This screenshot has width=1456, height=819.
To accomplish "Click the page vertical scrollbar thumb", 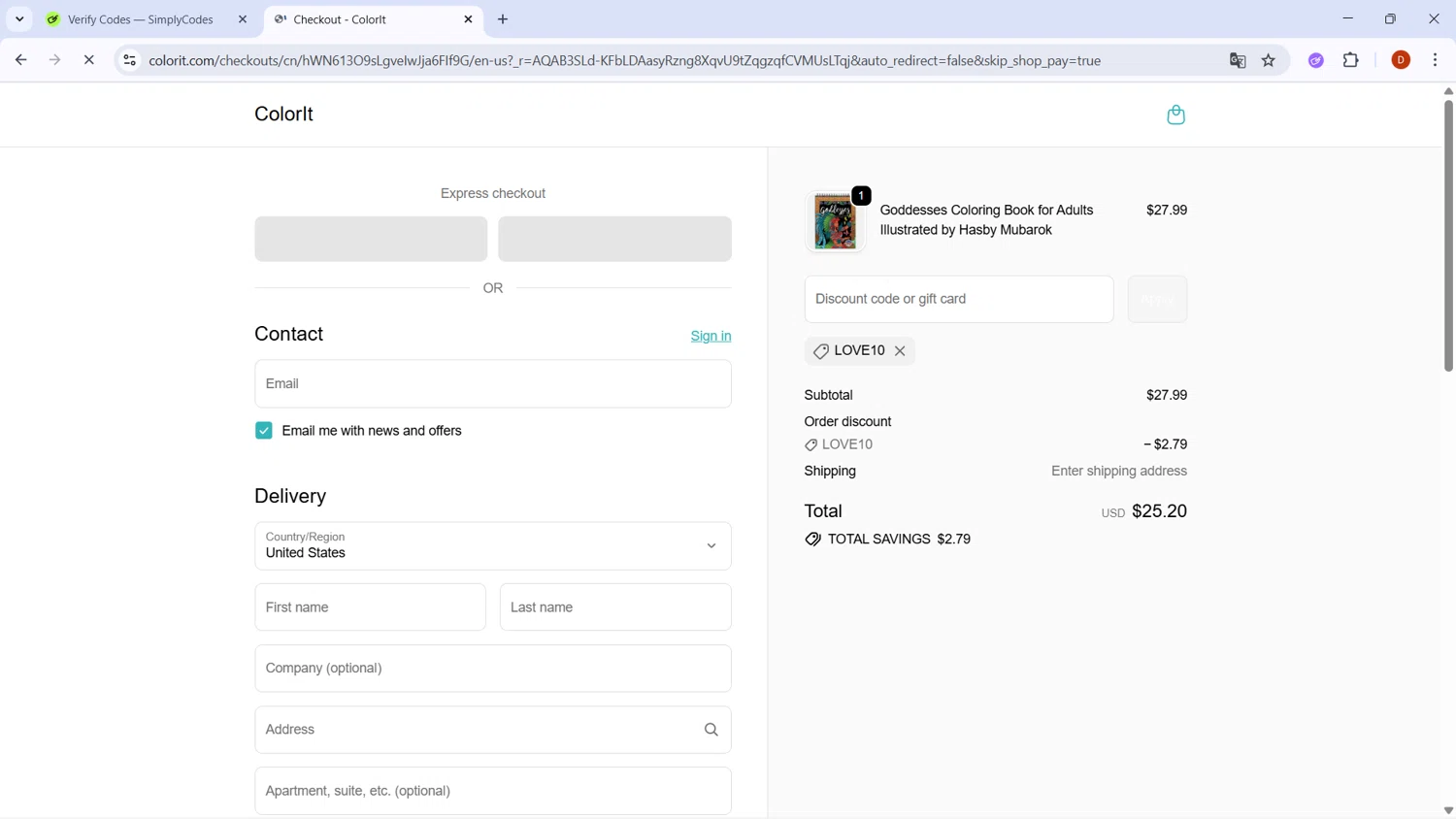I will click(1448, 235).
